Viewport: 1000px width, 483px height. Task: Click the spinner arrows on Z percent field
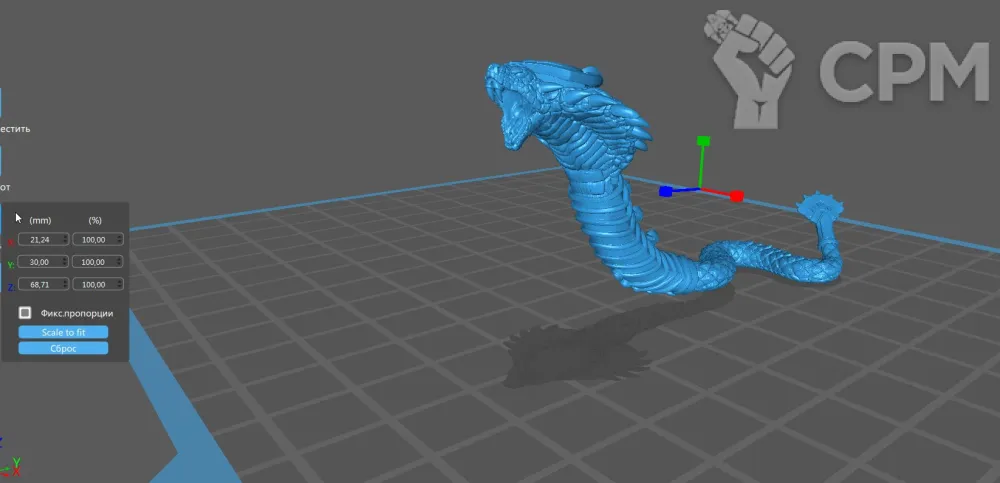point(120,286)
